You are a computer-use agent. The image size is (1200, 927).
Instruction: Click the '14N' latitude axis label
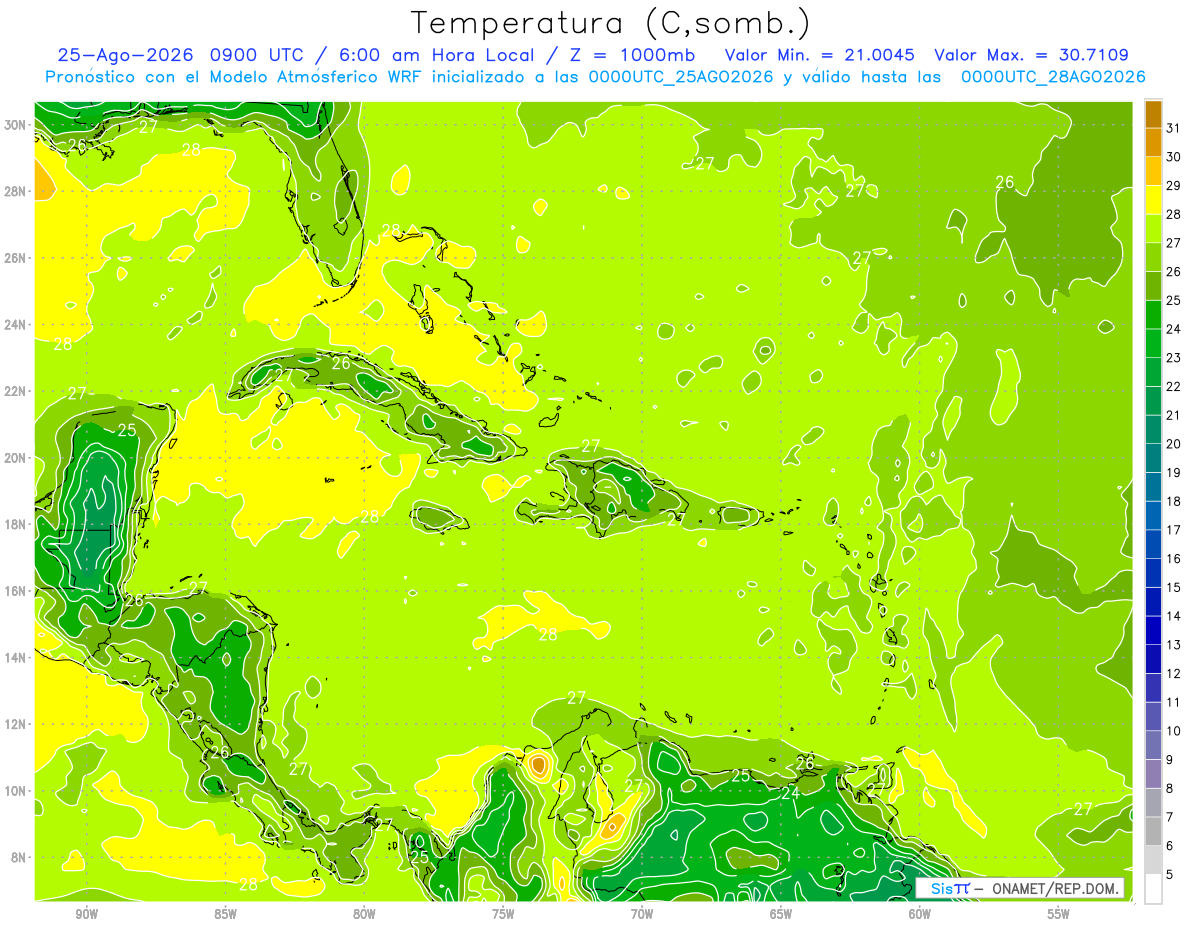(16, 657)
